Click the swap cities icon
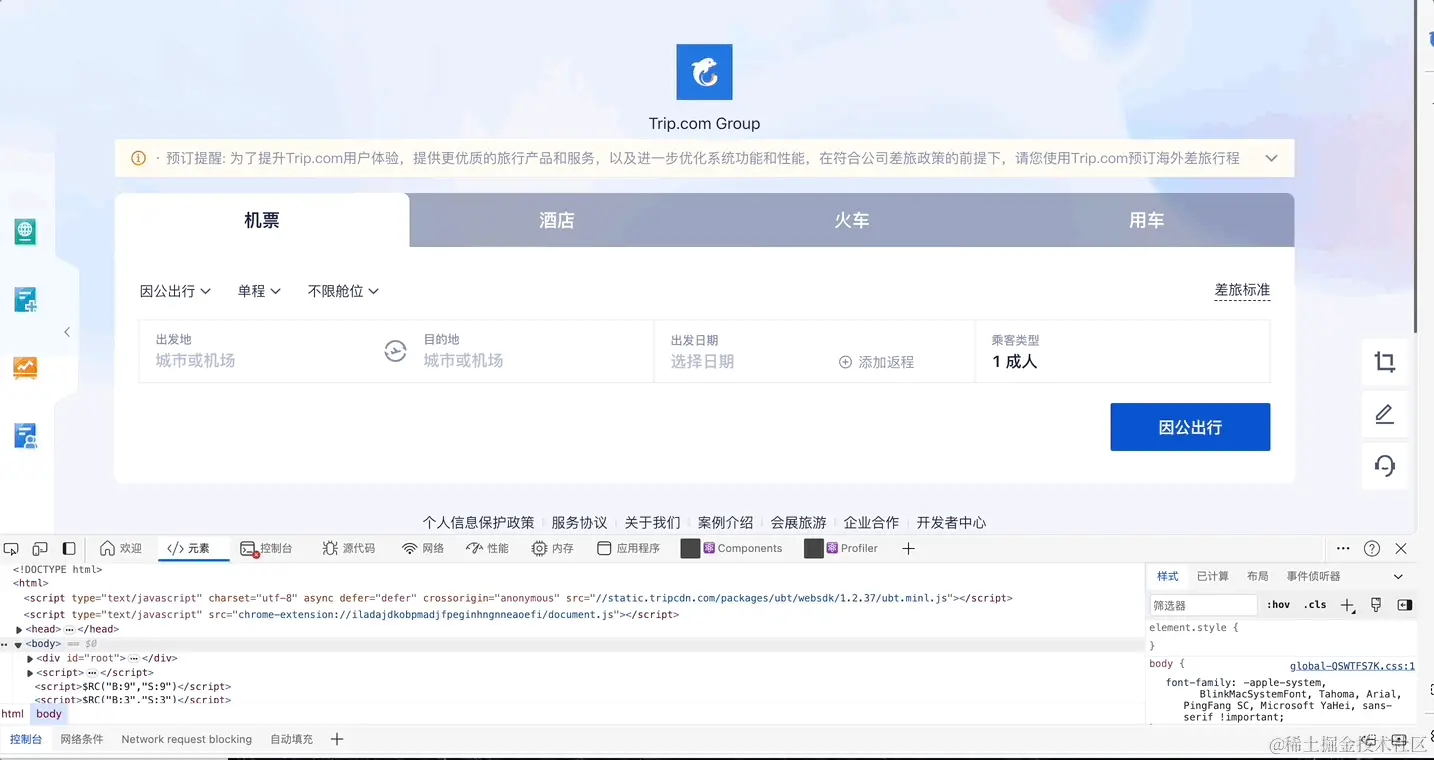This screenshot has width=1434, height=760. click(x=395, y=351)
